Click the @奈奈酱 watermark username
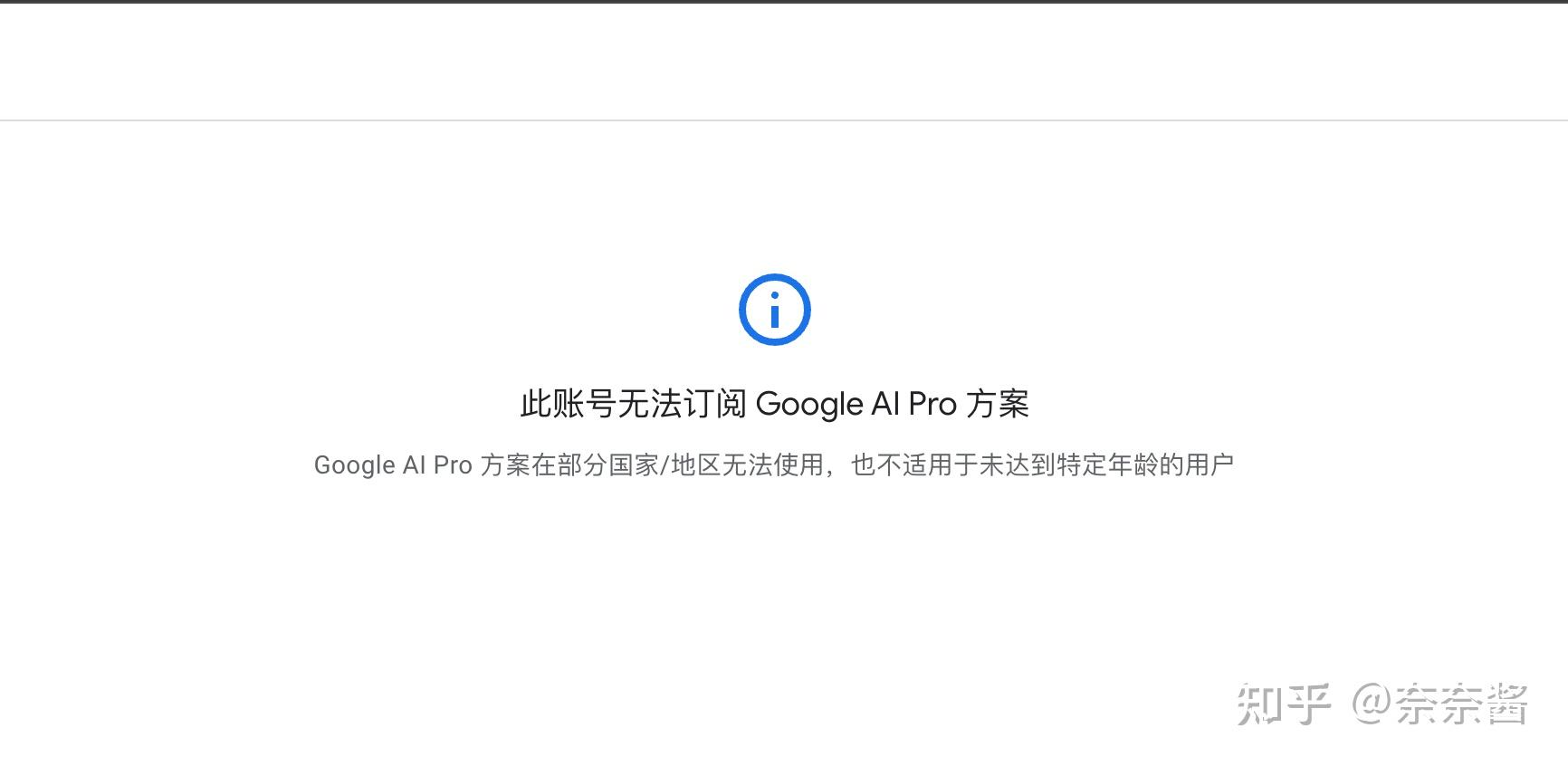 tap(1439, 704)
